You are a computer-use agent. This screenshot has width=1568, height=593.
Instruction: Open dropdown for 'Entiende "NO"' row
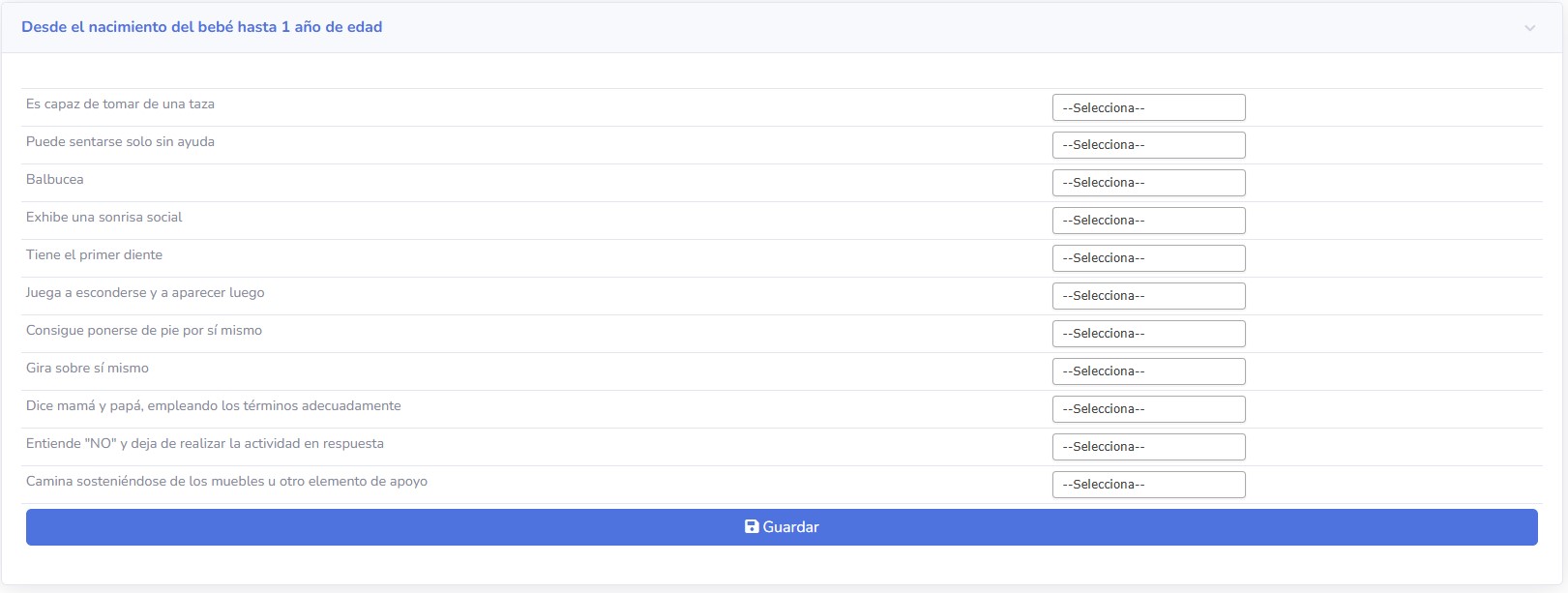tap(1148, 447)
